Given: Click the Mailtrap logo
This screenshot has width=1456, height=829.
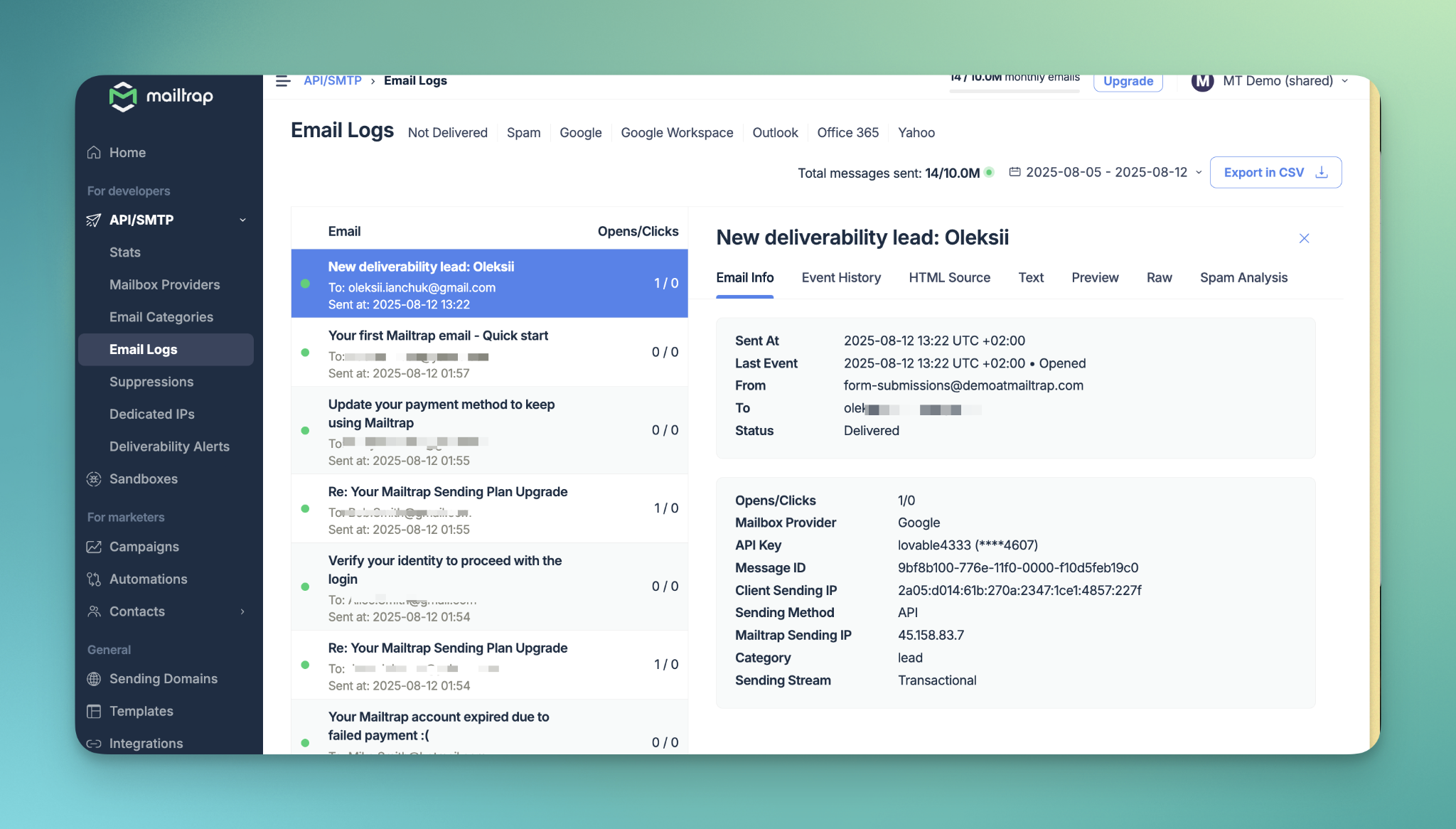Looking at the screenshot, I should pos(161,97).
